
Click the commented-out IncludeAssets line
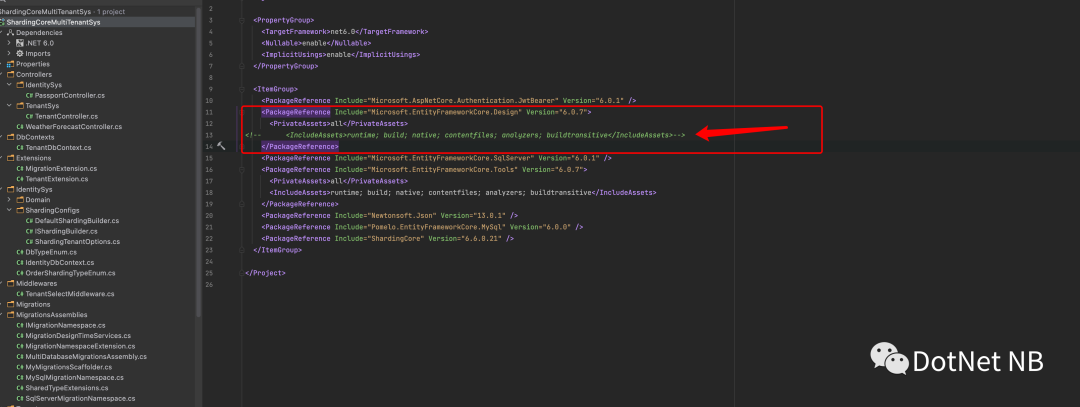[x=465, y=135]
